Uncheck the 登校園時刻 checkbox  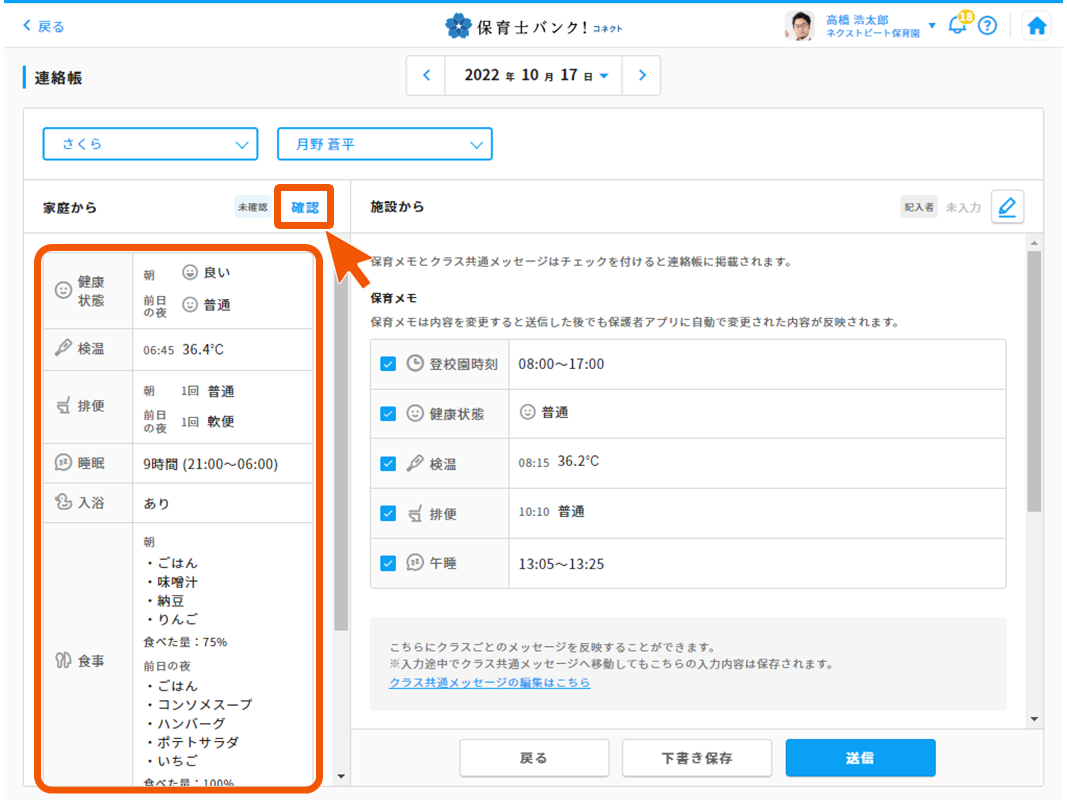pos(387,364)
